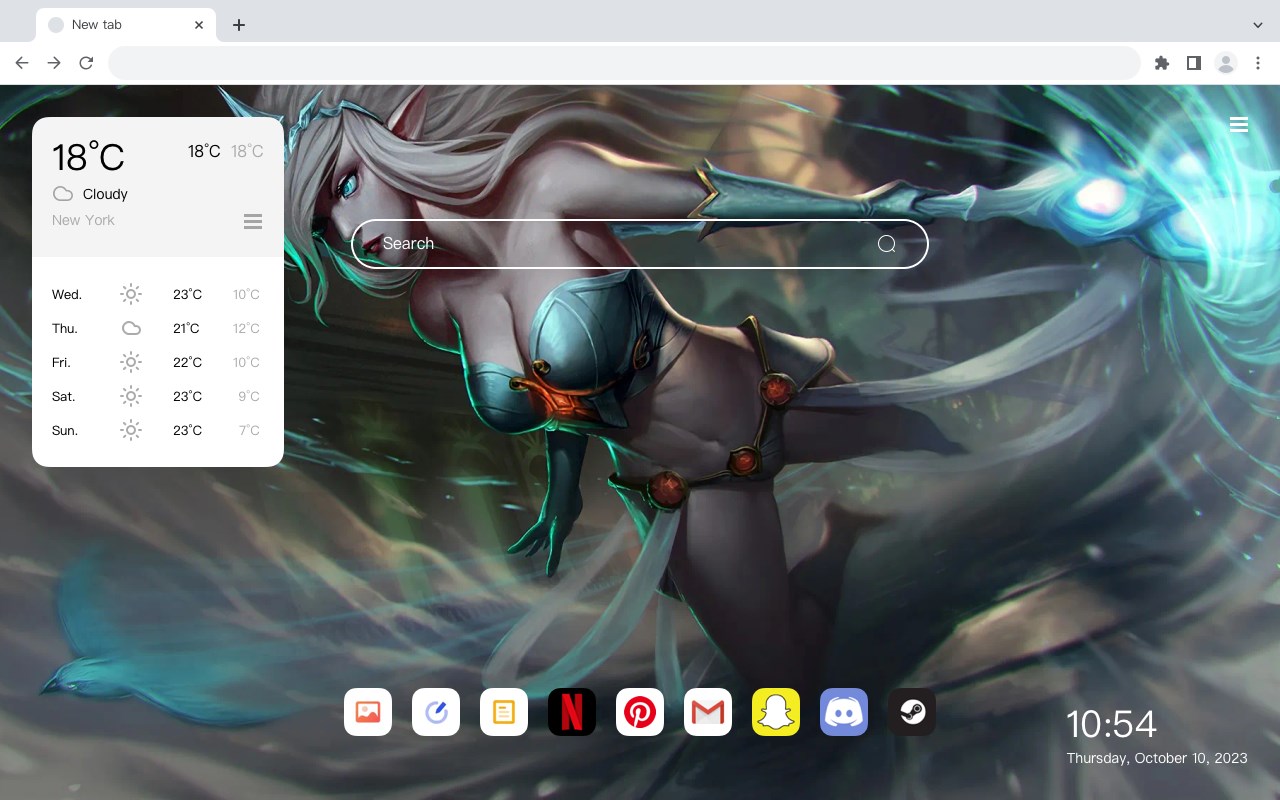Click the sunny icon for Sun.
Image resolution: width=1280 pixels, height=800 pixels.
click(131, 430)
